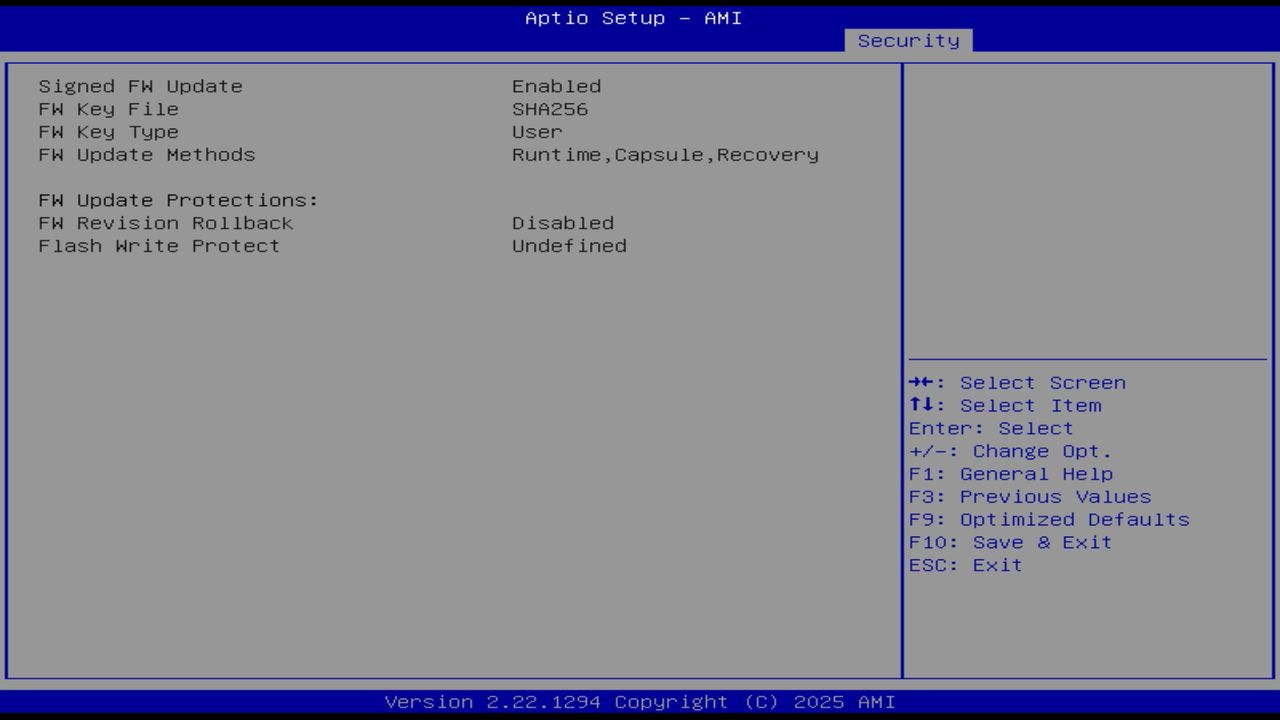This screenshot has width=1280, height=720.
Task: Click the Version 2.22.1294 status bar
Action: point(640,702)
